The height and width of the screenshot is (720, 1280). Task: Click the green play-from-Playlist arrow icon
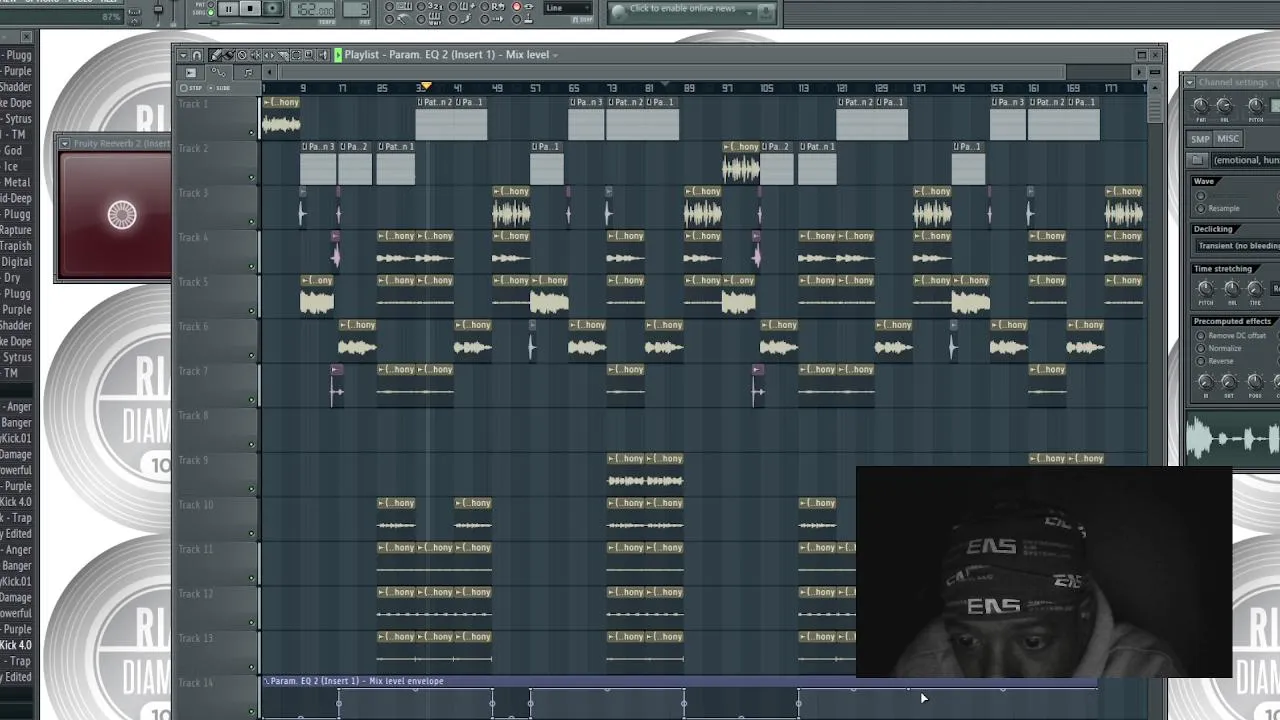338,55
